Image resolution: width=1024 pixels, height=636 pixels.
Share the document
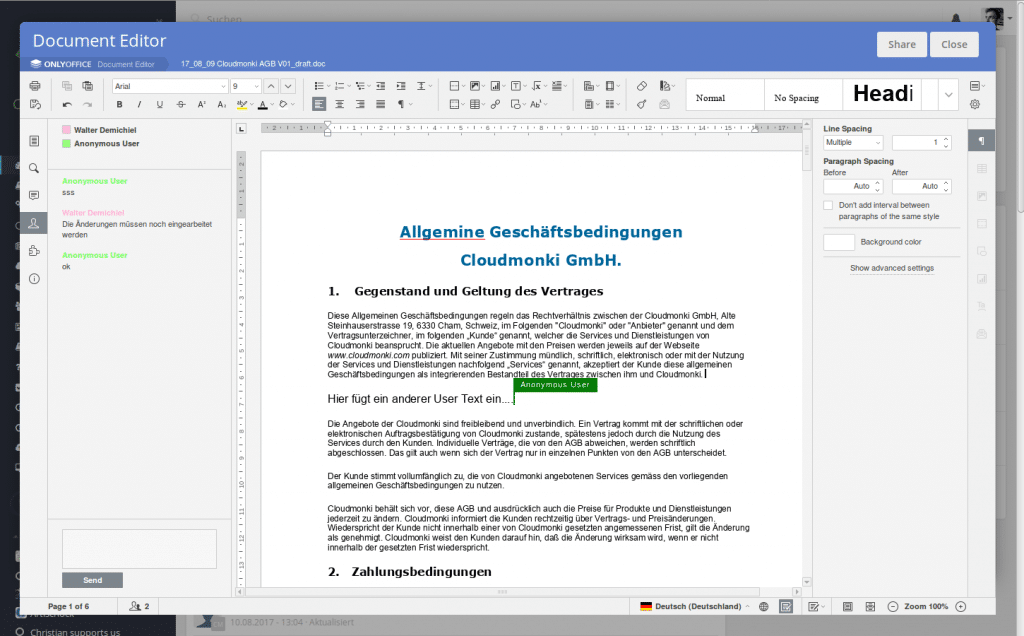[901, 44]
